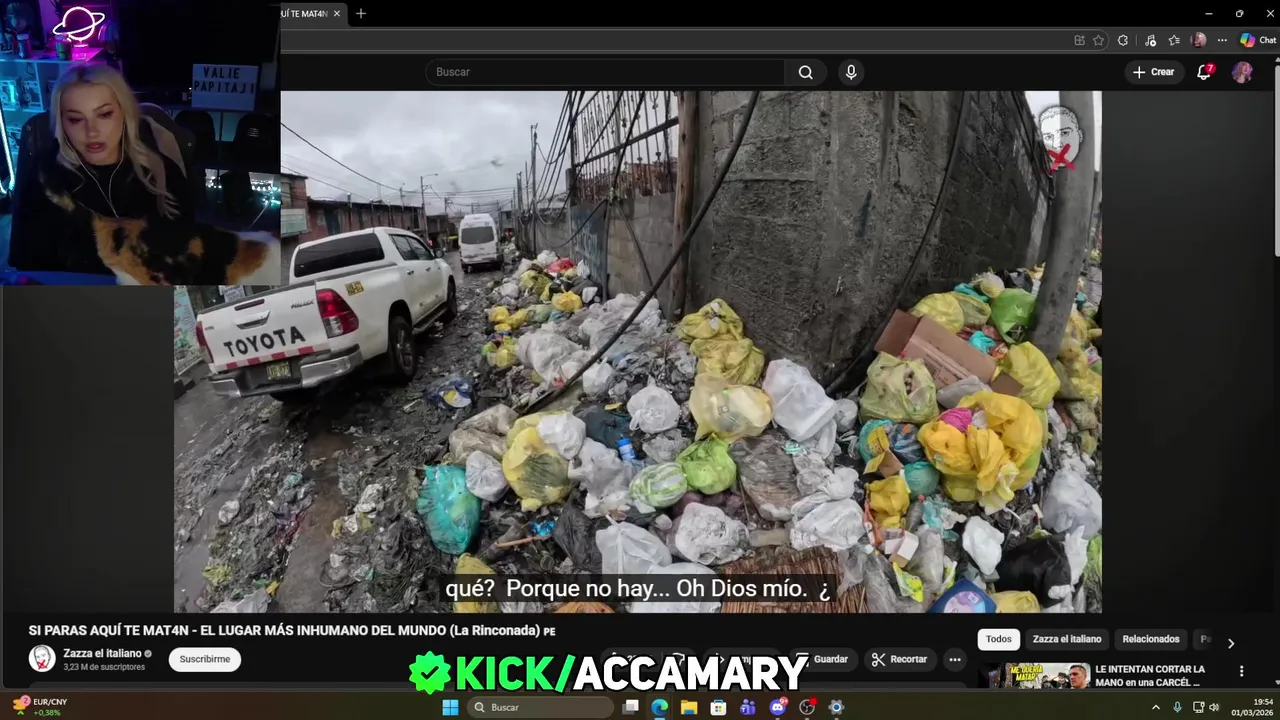Viewport: 1280px width, 720px height.
Task: Focus the YouTube Buscar search field
Action: [605, 72]
